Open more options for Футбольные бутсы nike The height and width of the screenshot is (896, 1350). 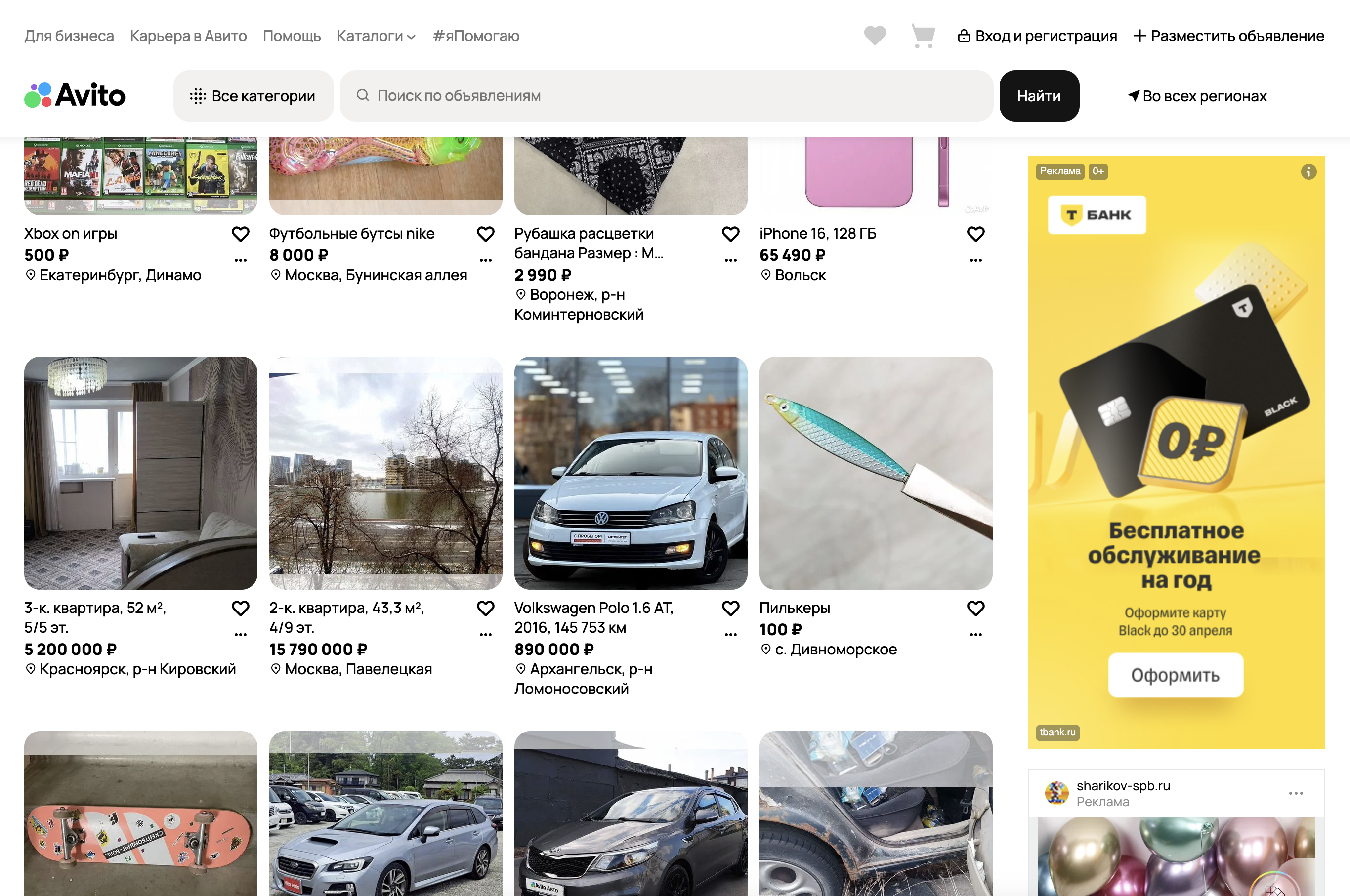click(x=486, y=260)
